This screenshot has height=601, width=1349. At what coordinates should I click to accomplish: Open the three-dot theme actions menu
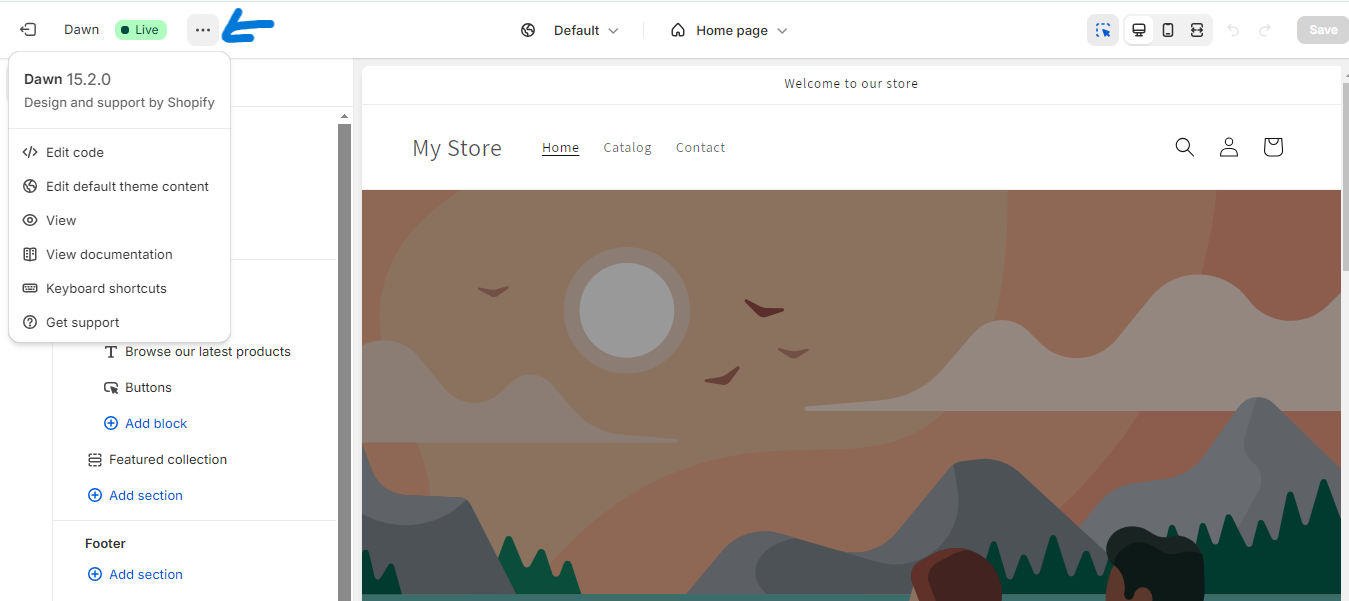point(203,30)
